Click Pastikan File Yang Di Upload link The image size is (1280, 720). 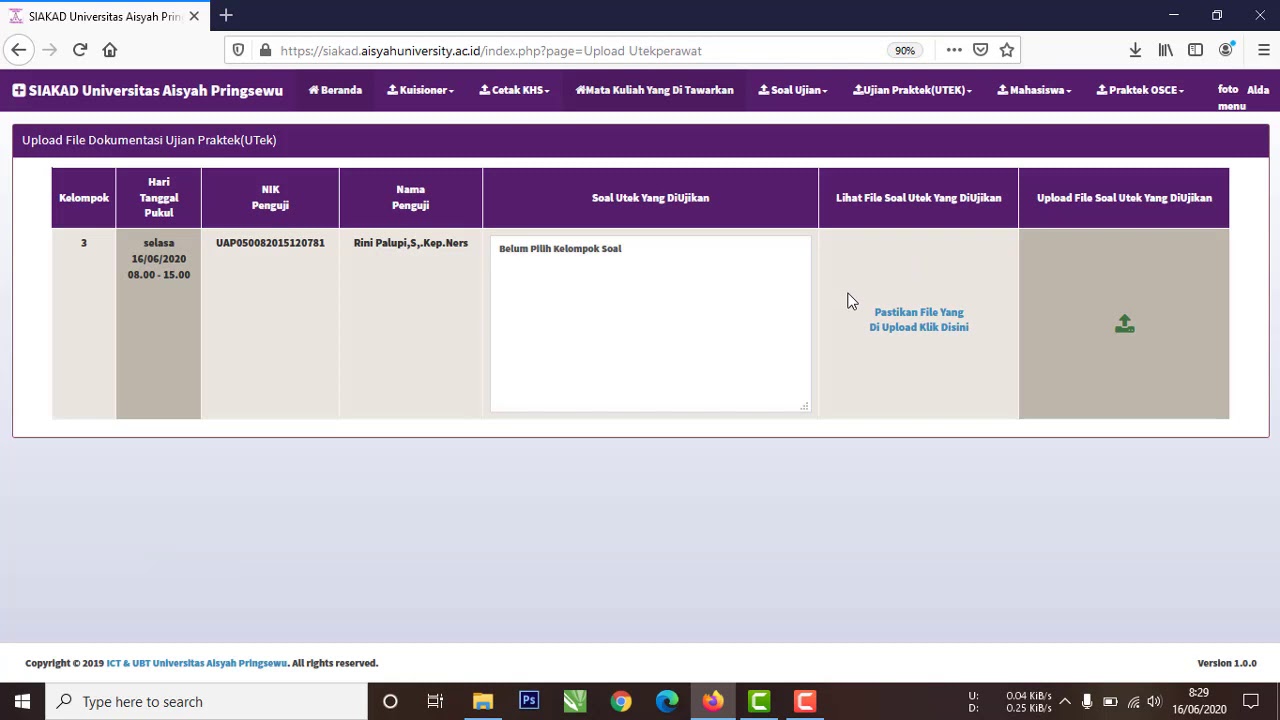[x=919, y=320]
